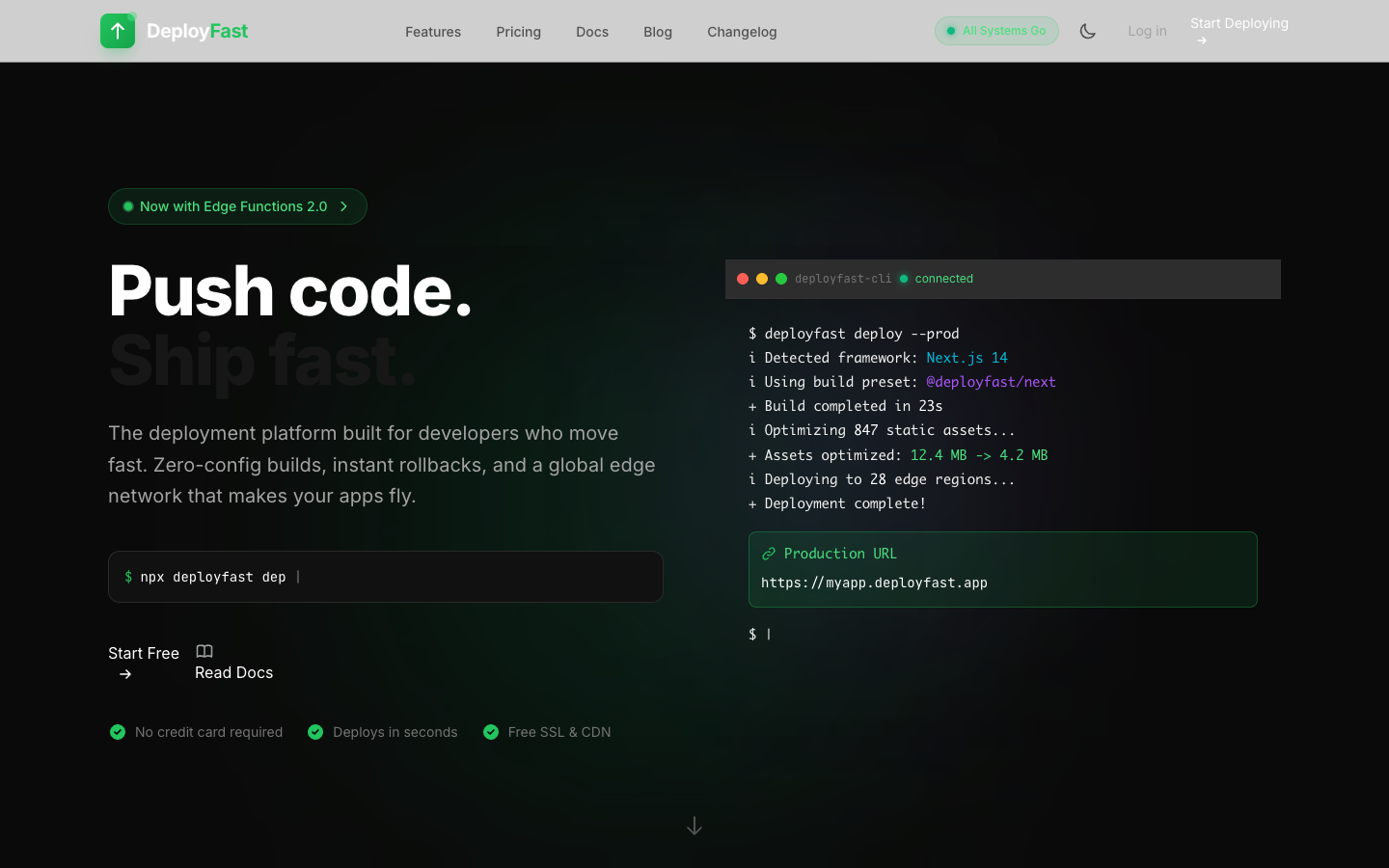Click the green dot in Edge Functions badge

click(x=127, y=206)
